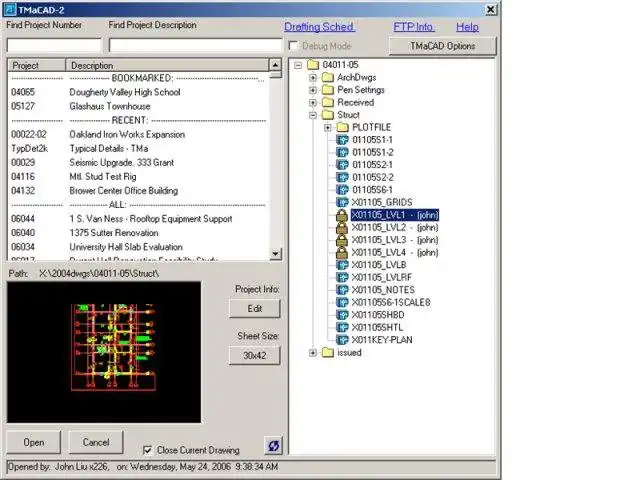This screenshot has width=640, height=480.
Task: Enable the Debug Mode checkbox
Action: pos(293,45)
